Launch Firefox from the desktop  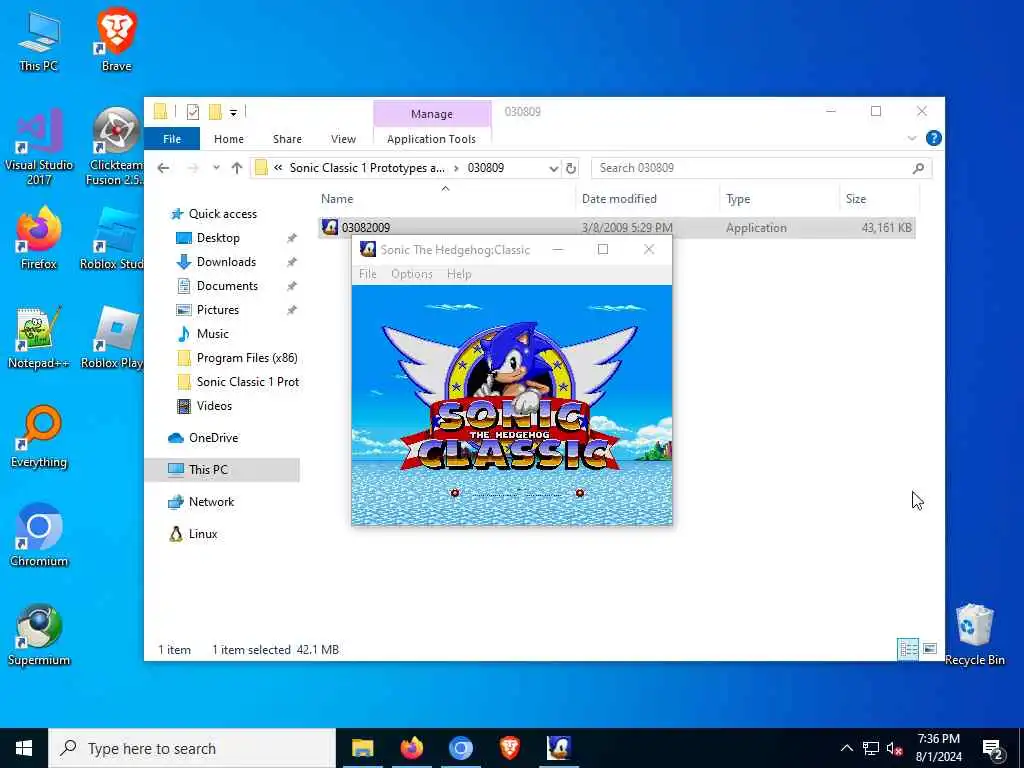pos(39,239)
